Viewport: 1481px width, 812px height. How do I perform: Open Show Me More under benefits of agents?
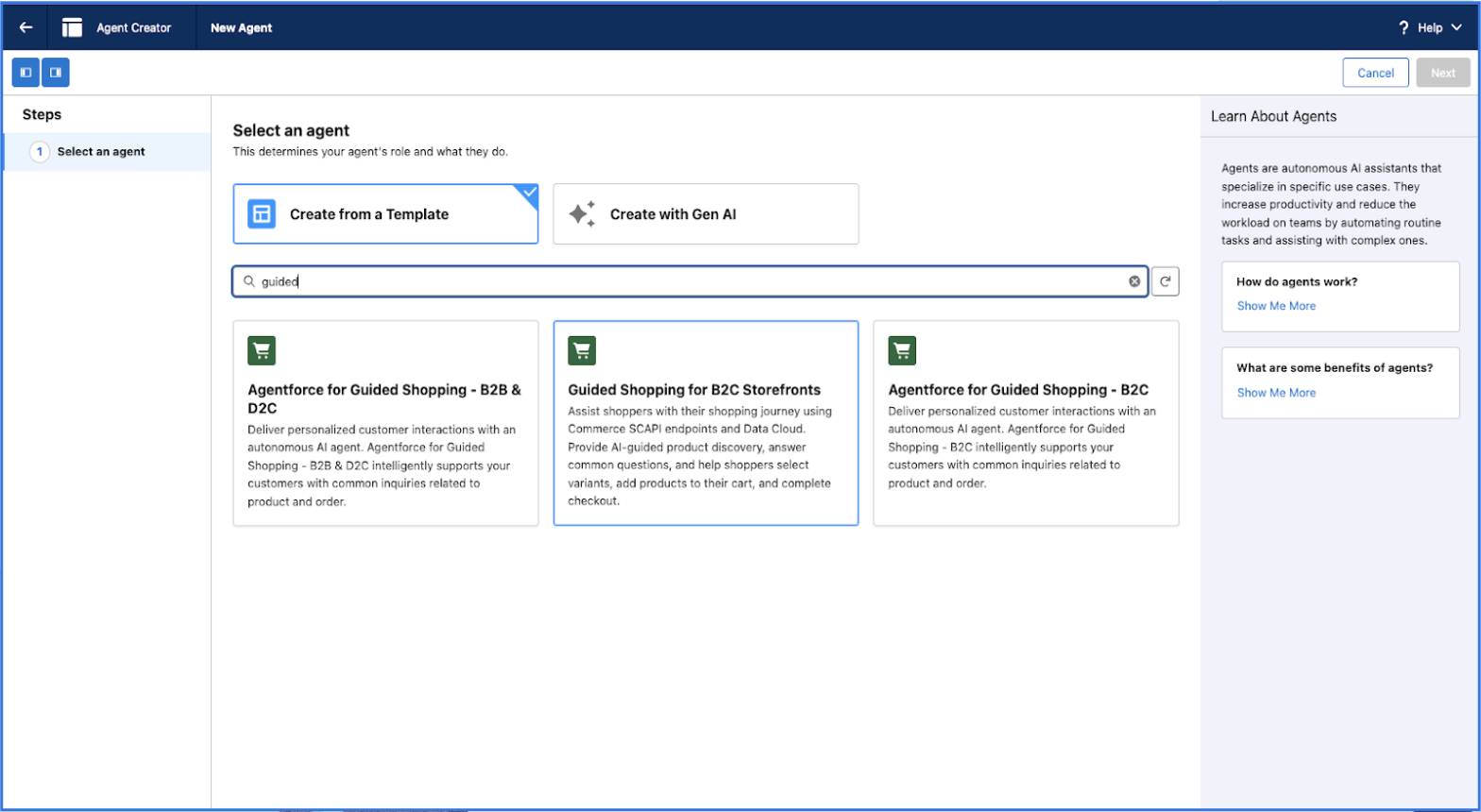(1276, 393)
